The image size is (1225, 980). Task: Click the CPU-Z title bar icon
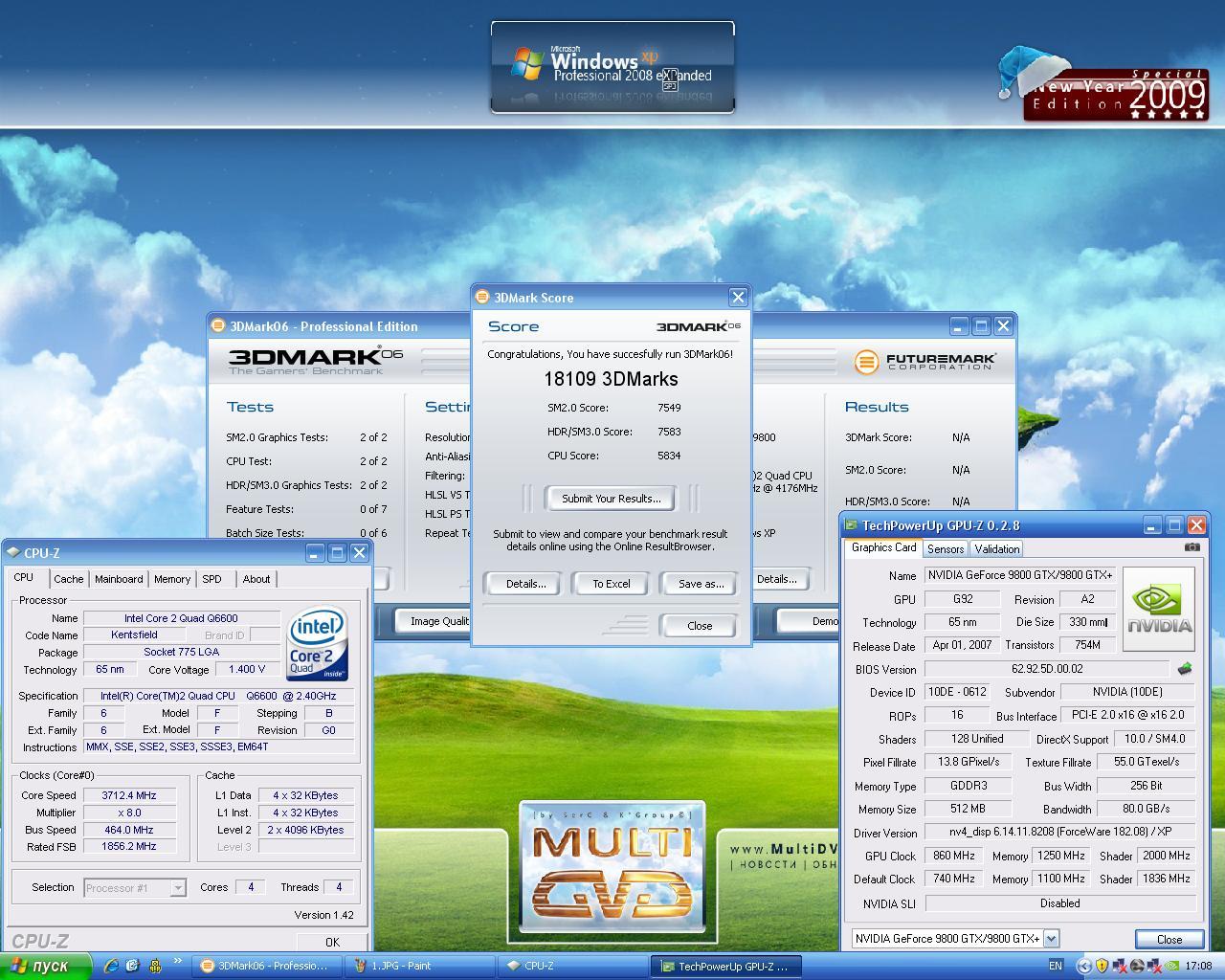tap(12, 552)
